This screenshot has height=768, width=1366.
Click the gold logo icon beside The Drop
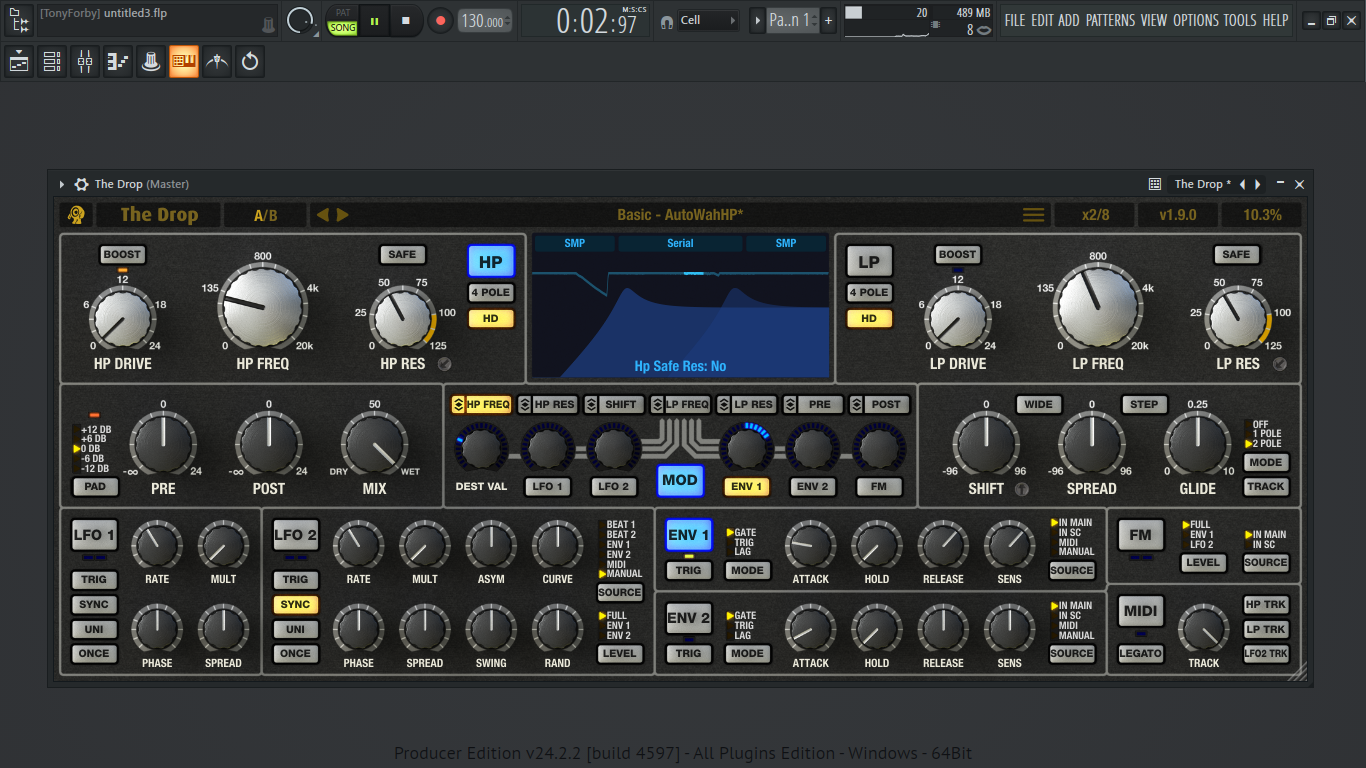[76, 215]
